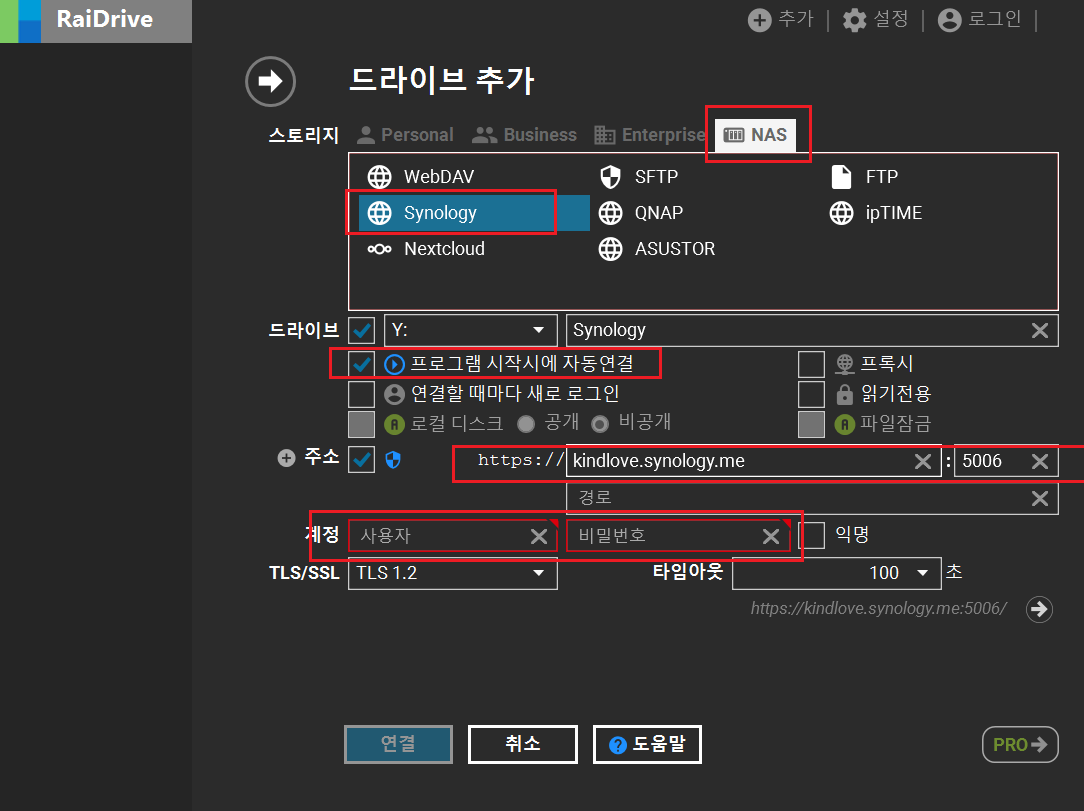
Task: Select the 공개 radio button
Action: [526, 424]
